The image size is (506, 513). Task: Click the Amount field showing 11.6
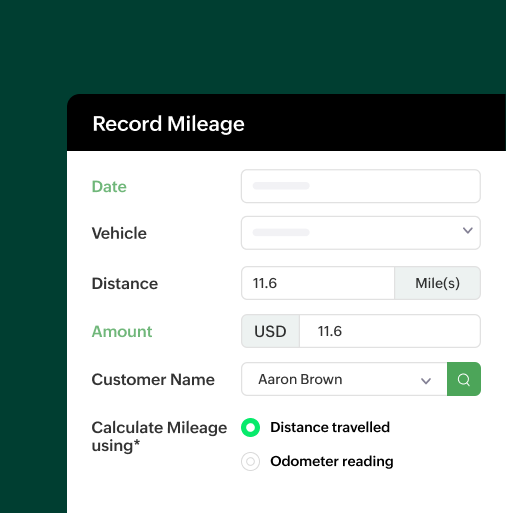click(x=390, y=331)
